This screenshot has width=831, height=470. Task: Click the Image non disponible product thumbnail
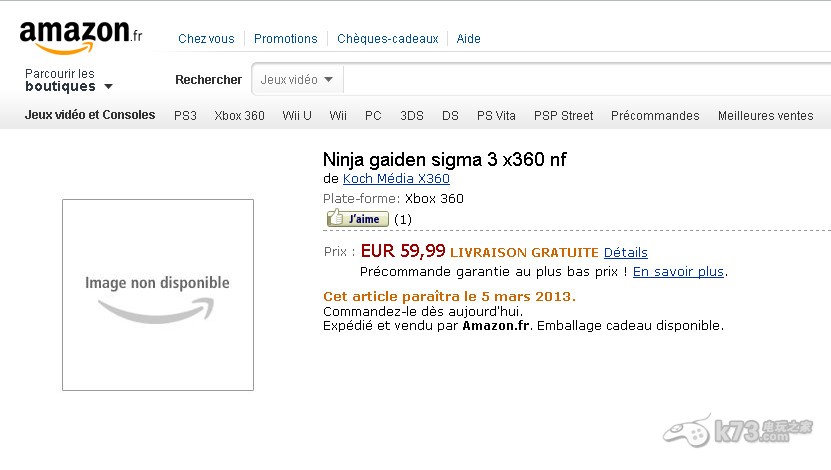pos(158,294)
